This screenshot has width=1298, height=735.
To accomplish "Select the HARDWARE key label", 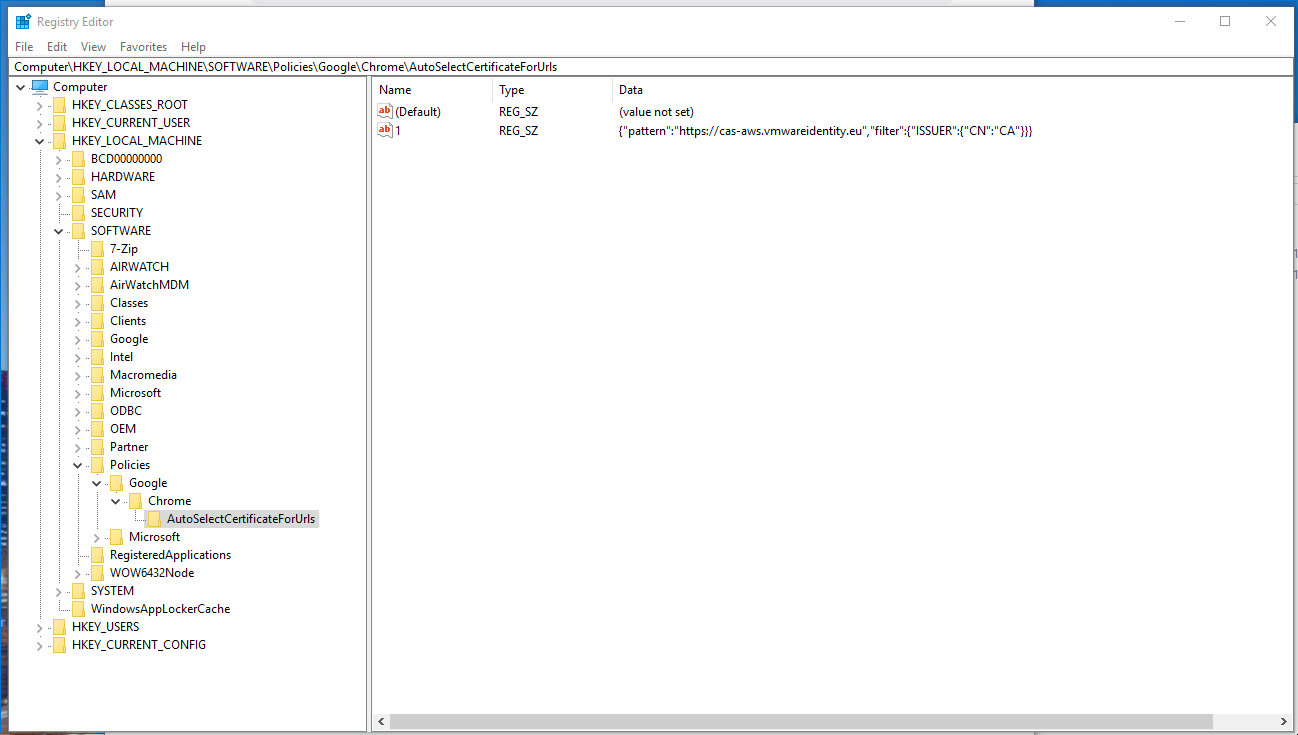I will (x=123, y=177).
